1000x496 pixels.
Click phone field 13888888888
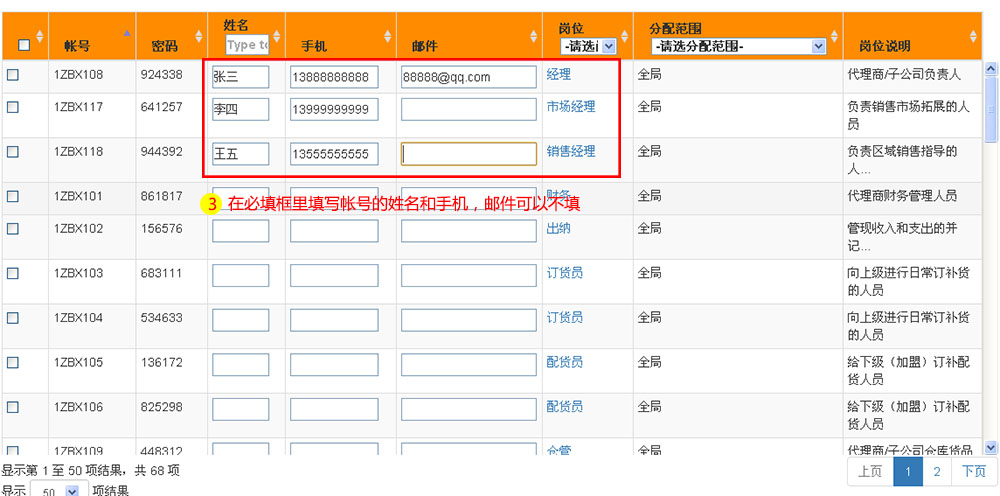[x=334, y=77]
